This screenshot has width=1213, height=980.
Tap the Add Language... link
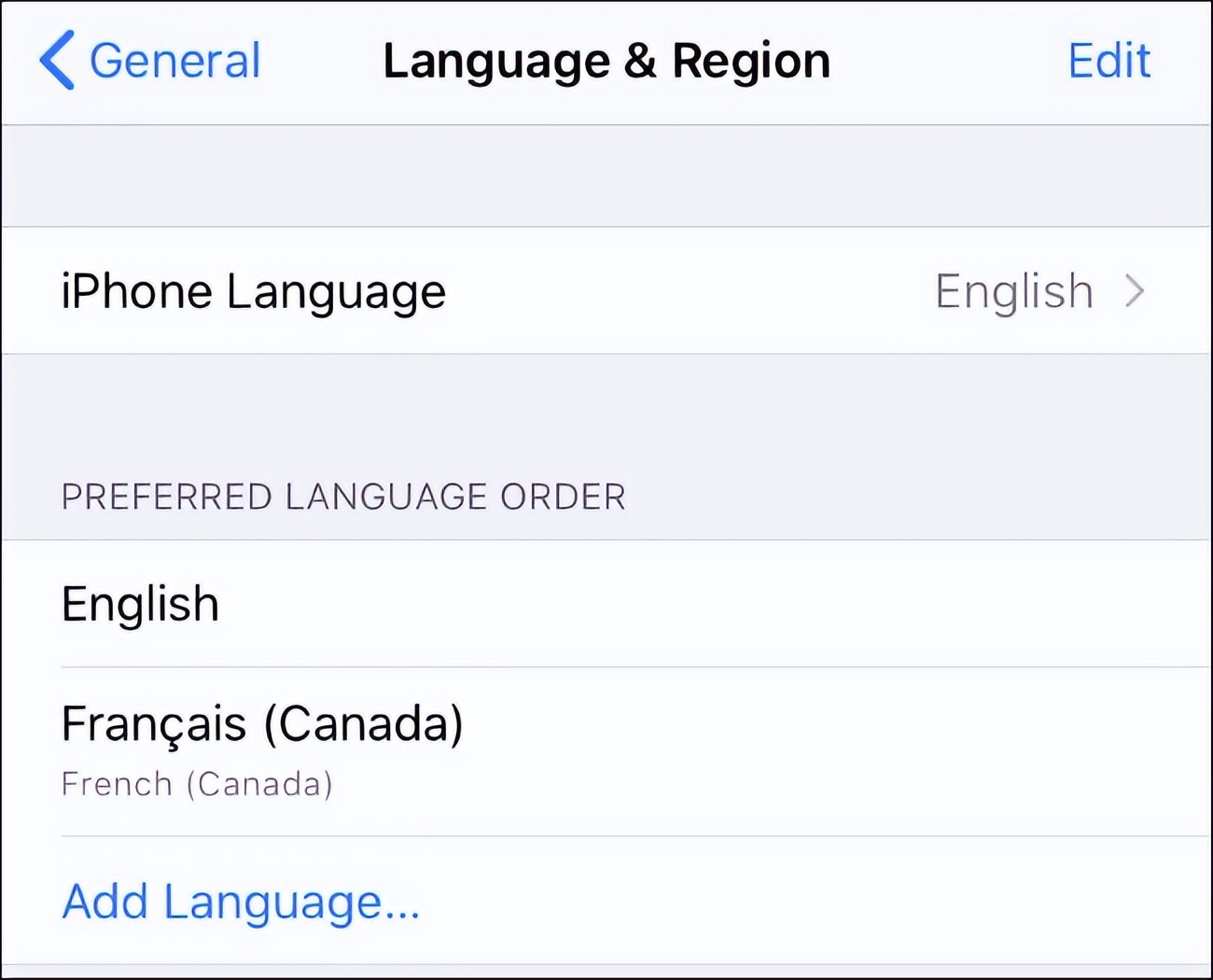point(241,902)
